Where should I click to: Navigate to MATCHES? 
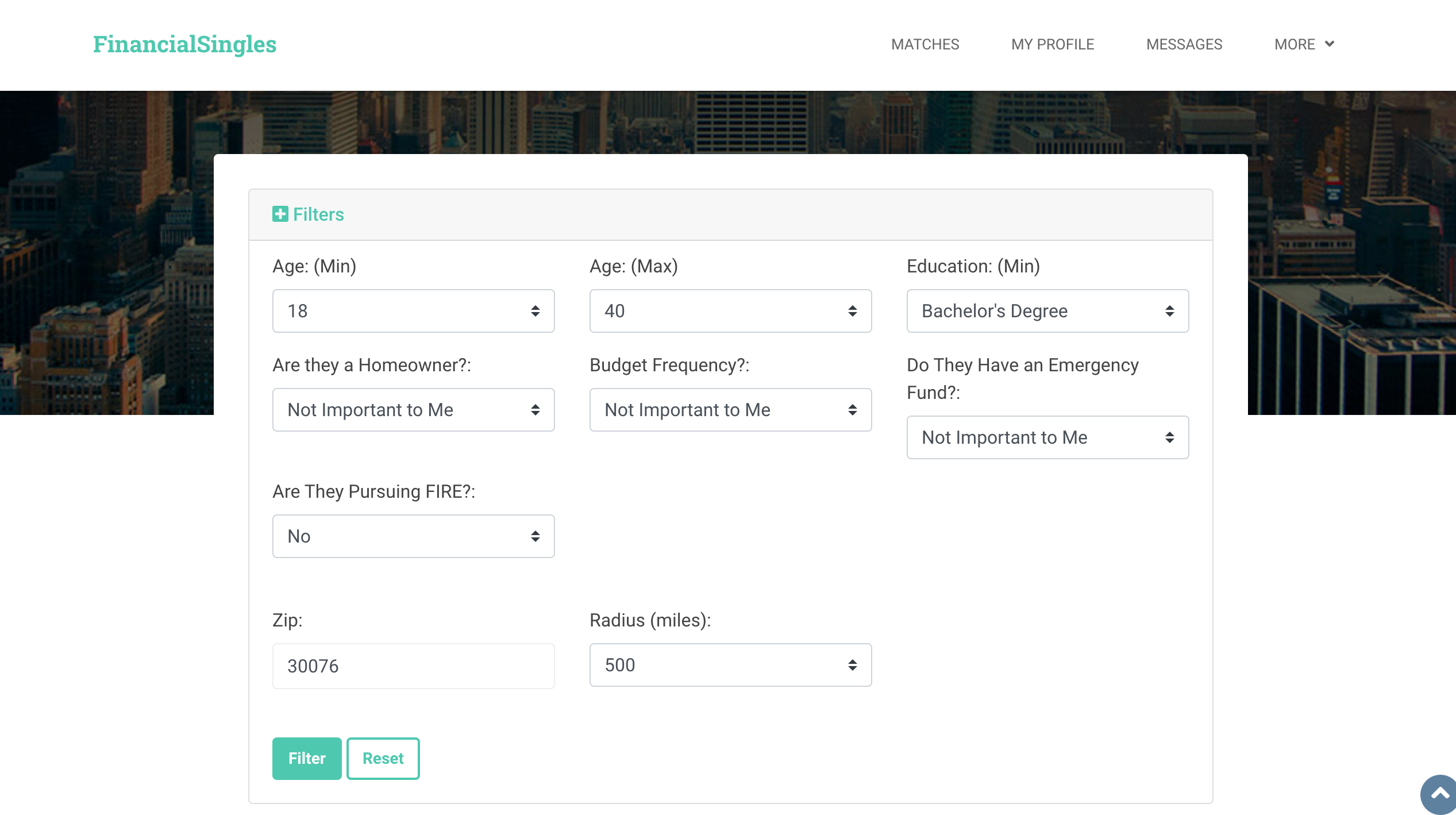[925, 44]
